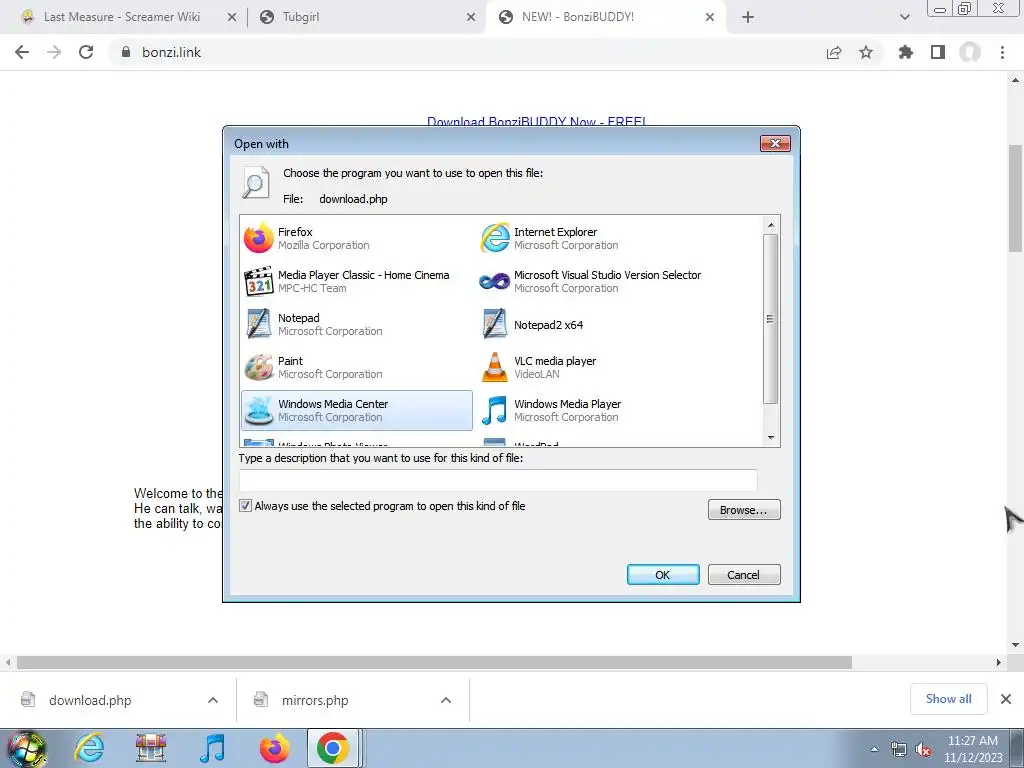Switch to the Last Measure - Screamer Wiki tab

(121, 17)
